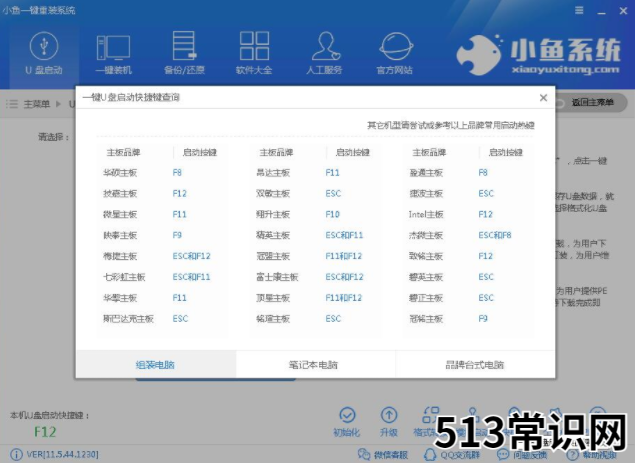Click the 小鱼系统 fish logo
This screenshot has width=636, height=463.
pos(479,54)
